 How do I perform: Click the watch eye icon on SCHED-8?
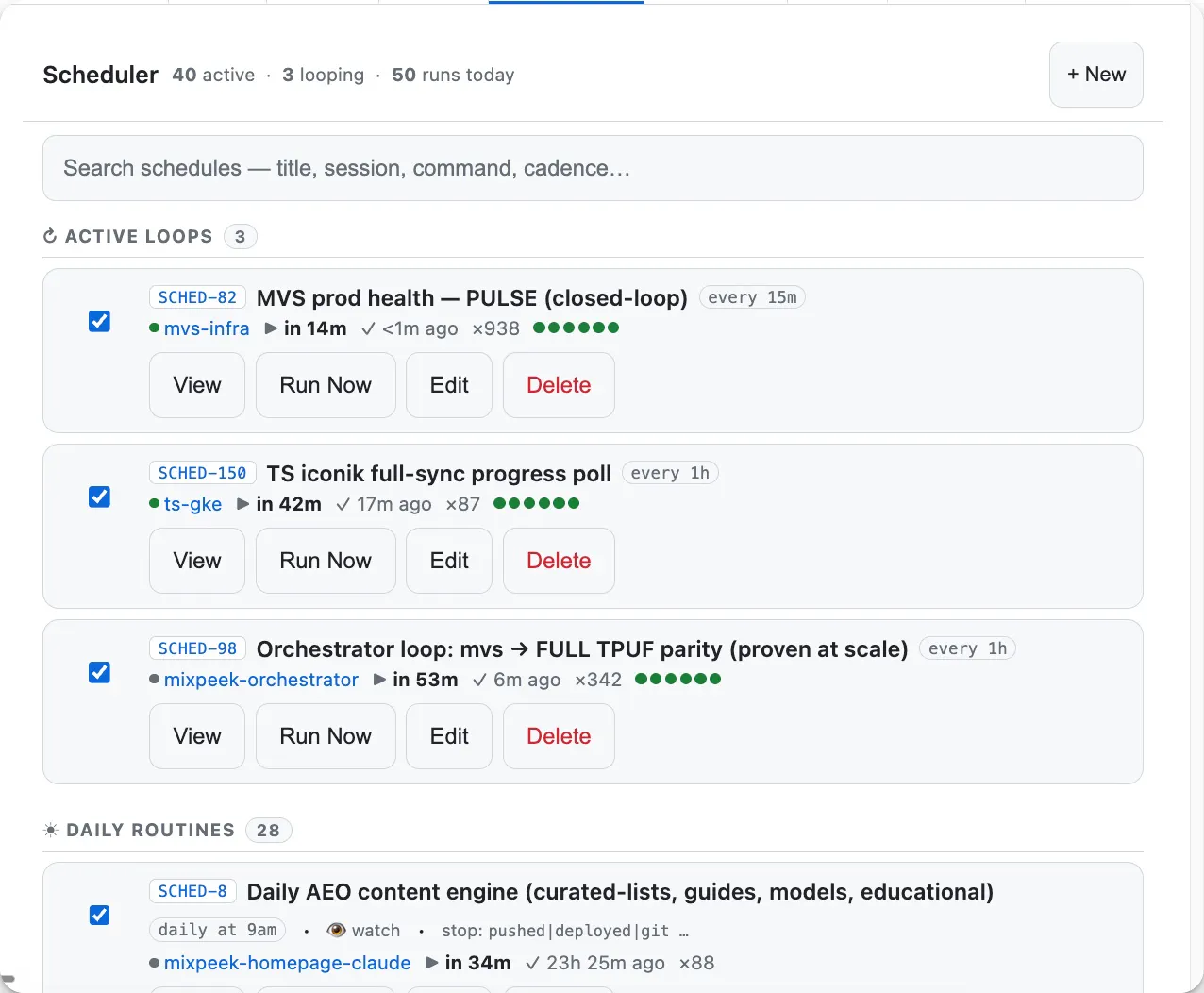click(x=336, y=930)
